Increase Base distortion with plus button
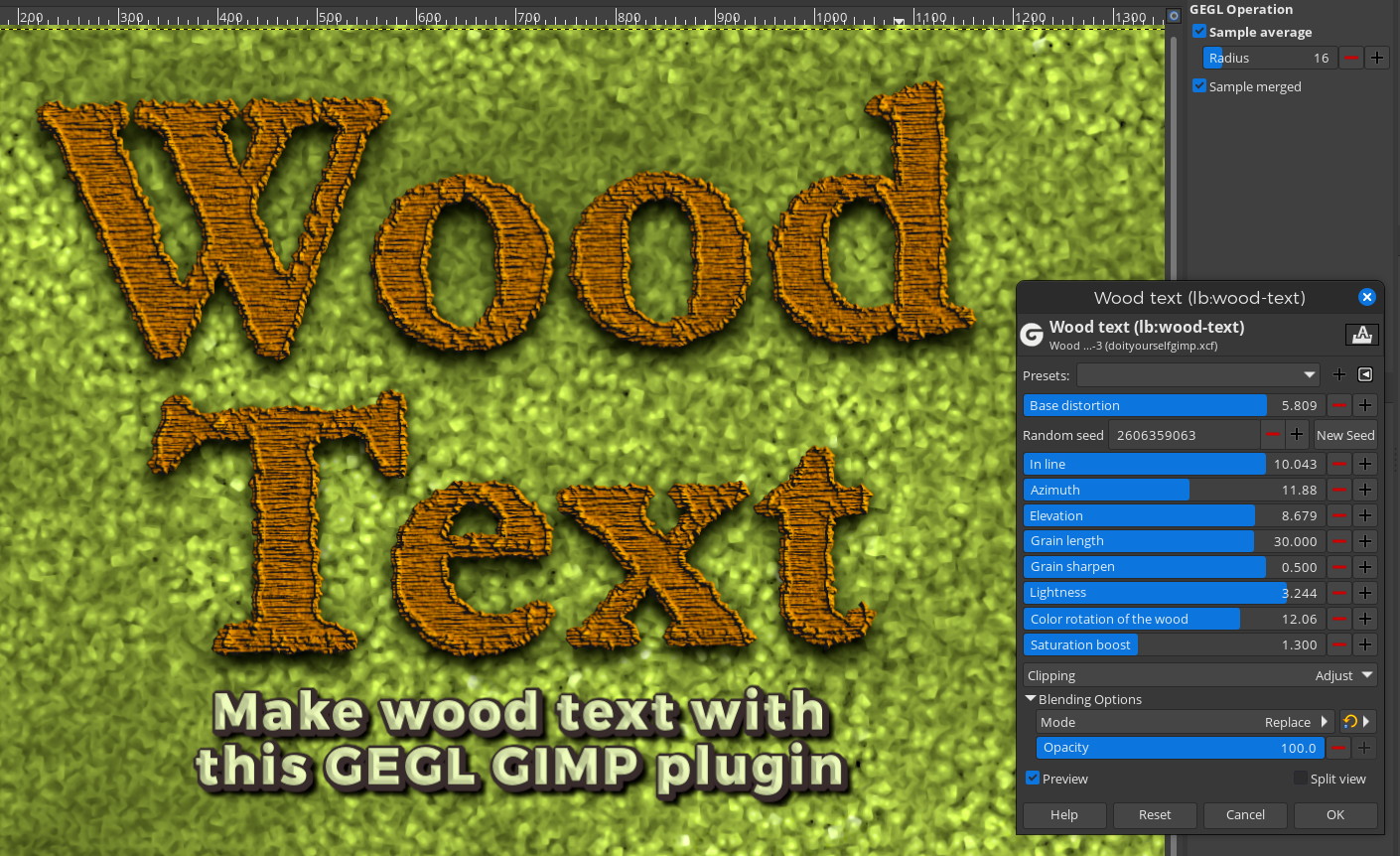The width and height of the screenshot is (1400, 856). pyautogui.click(x=1365, y=405)
